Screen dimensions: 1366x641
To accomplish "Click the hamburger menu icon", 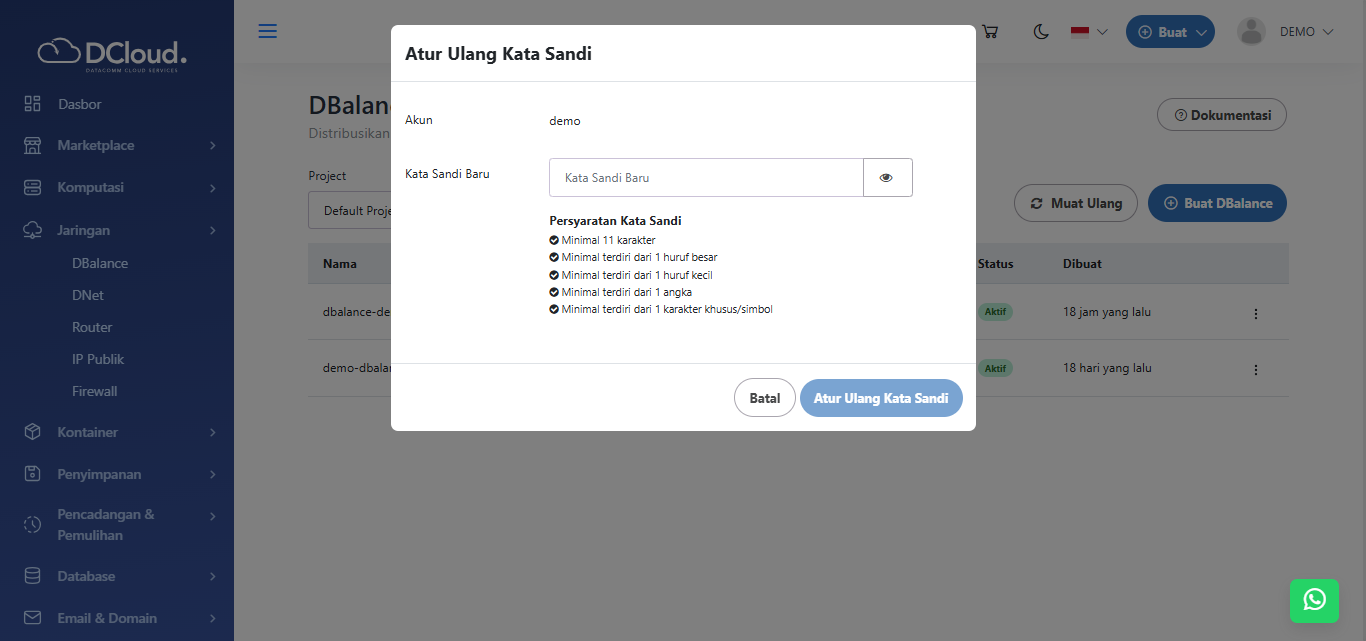I will pyautogui.click(x=267, y=31).
